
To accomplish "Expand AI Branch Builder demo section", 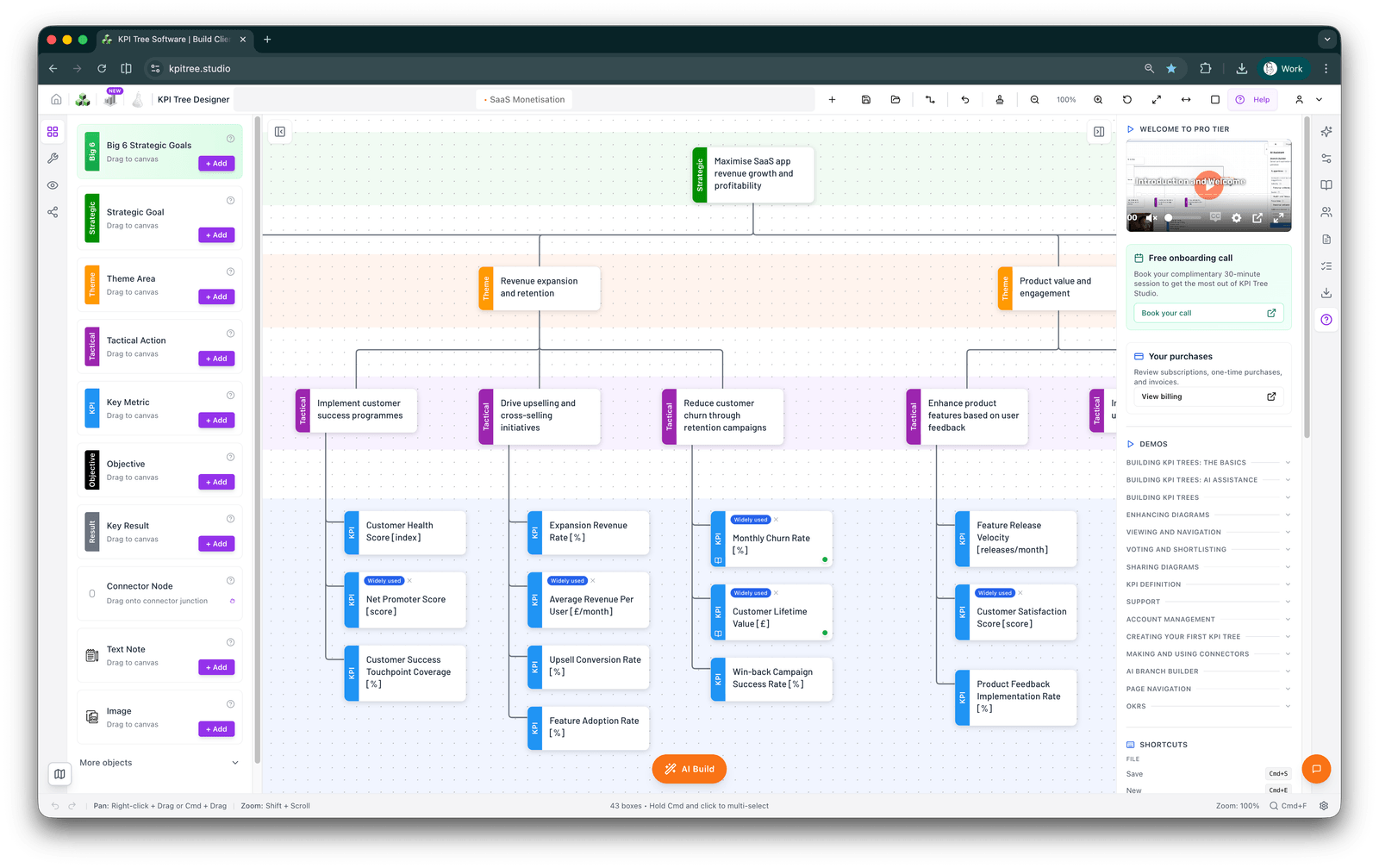I will [x=1207, y=671].
